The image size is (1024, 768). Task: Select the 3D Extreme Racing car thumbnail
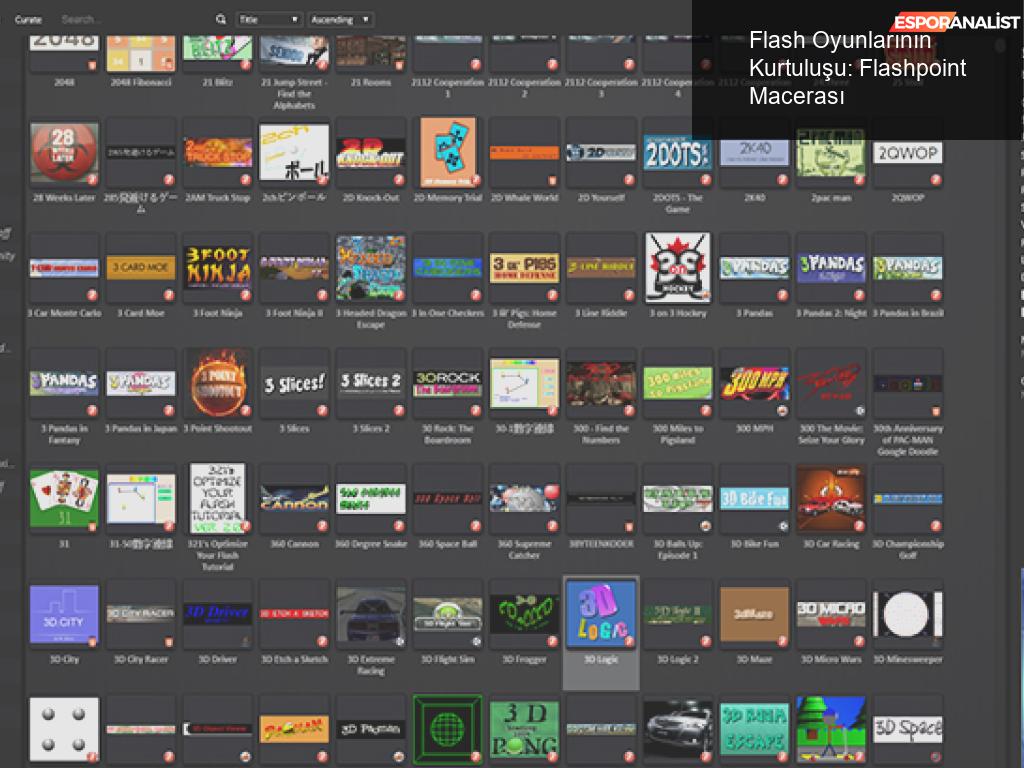pyautogui.click(x=371, y=614)
